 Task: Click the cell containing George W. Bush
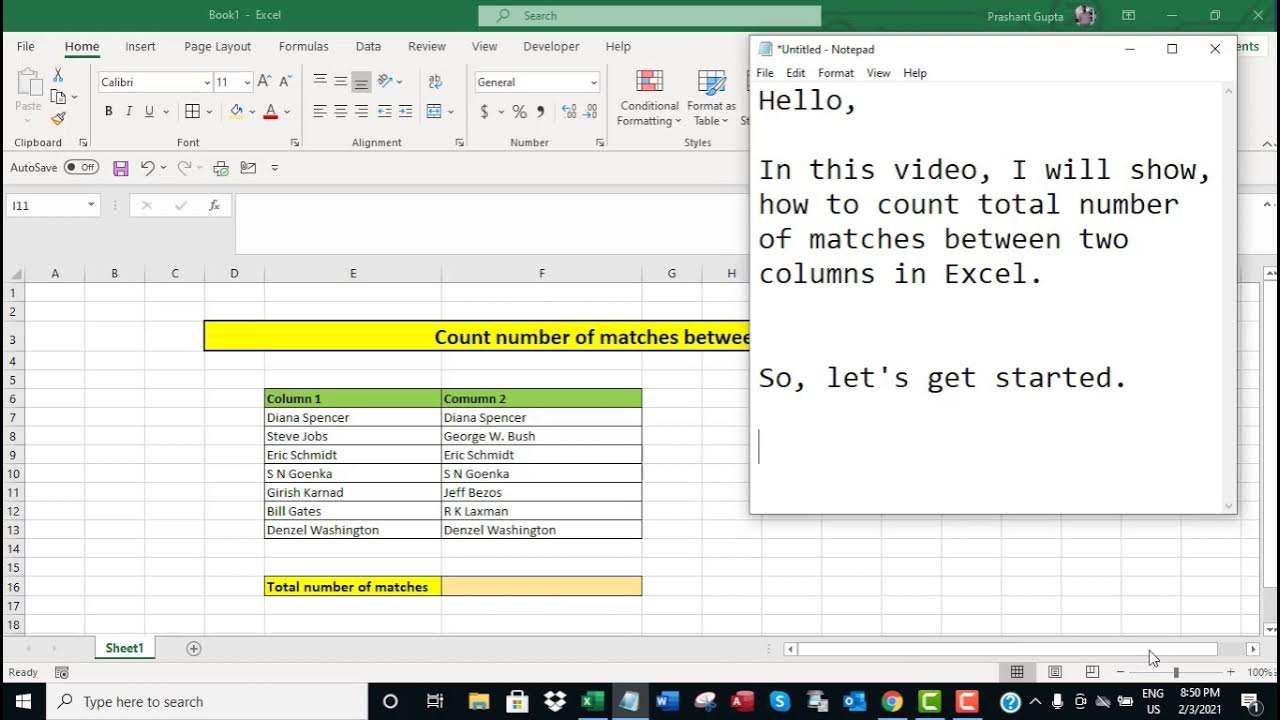pyautogui.click(x=541, y=436)
